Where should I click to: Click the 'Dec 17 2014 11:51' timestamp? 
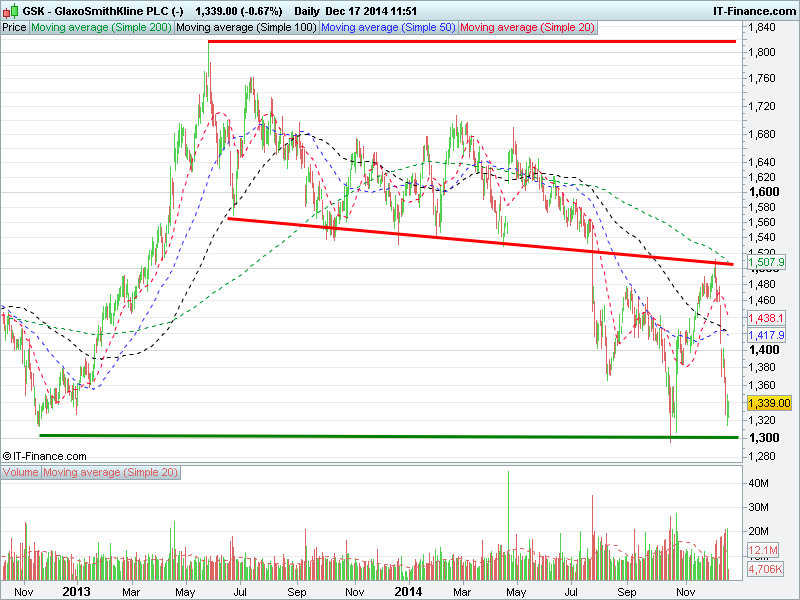(x=371, y=11)
